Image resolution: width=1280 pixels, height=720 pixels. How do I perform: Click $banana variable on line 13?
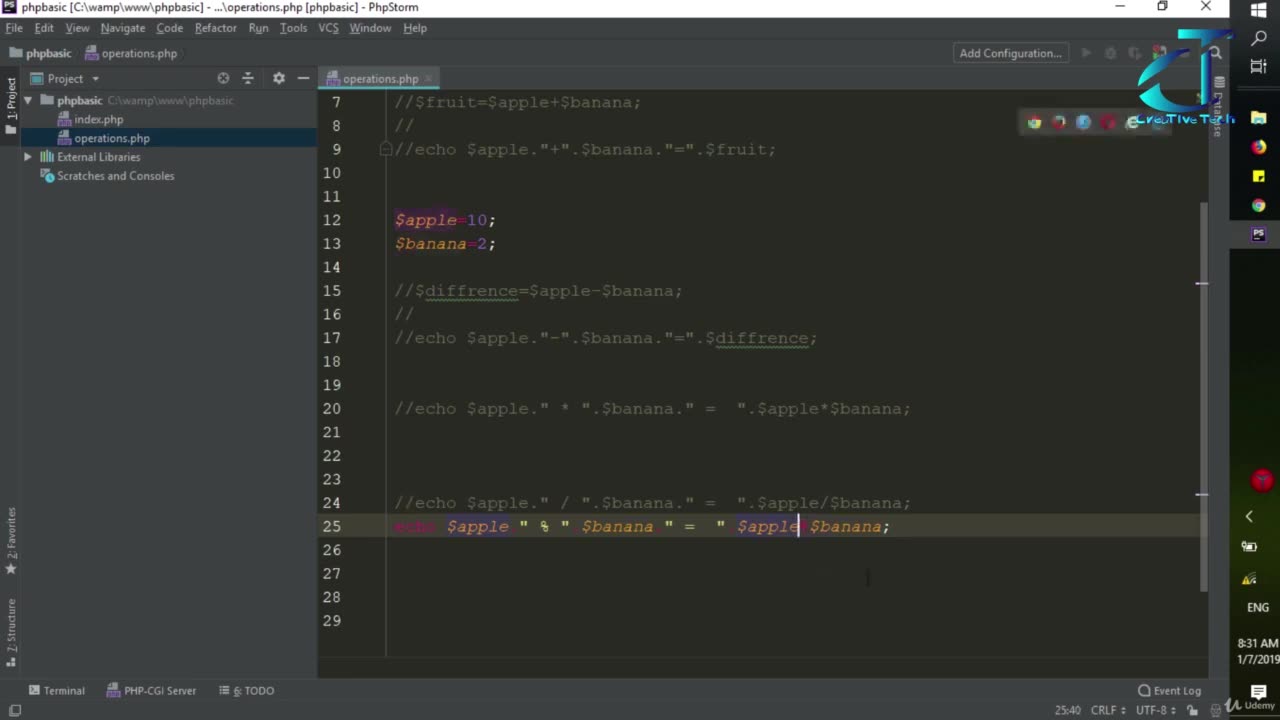[431, 243]
